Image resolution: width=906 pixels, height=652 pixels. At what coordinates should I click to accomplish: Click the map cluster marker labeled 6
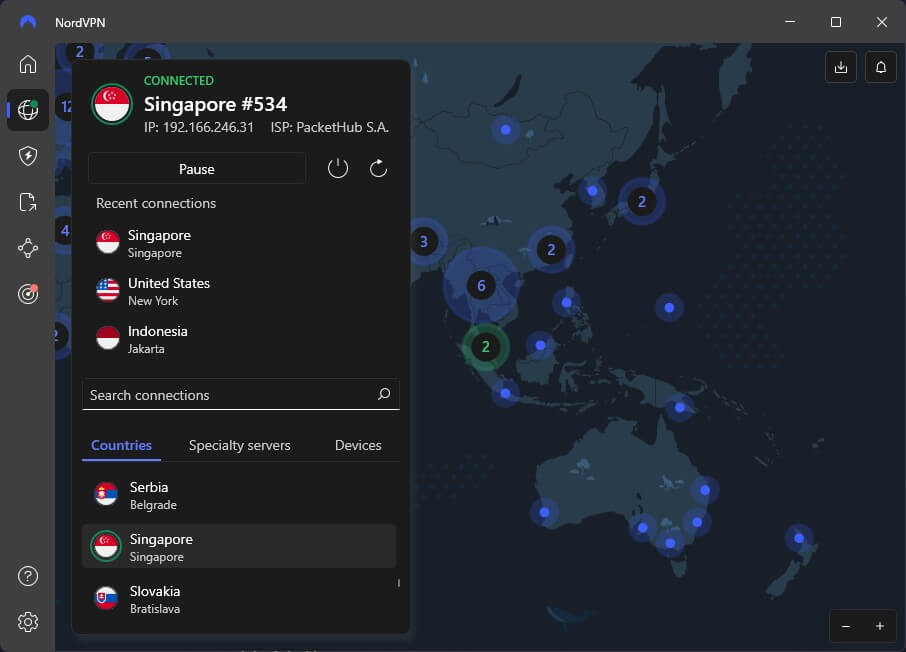481,286
